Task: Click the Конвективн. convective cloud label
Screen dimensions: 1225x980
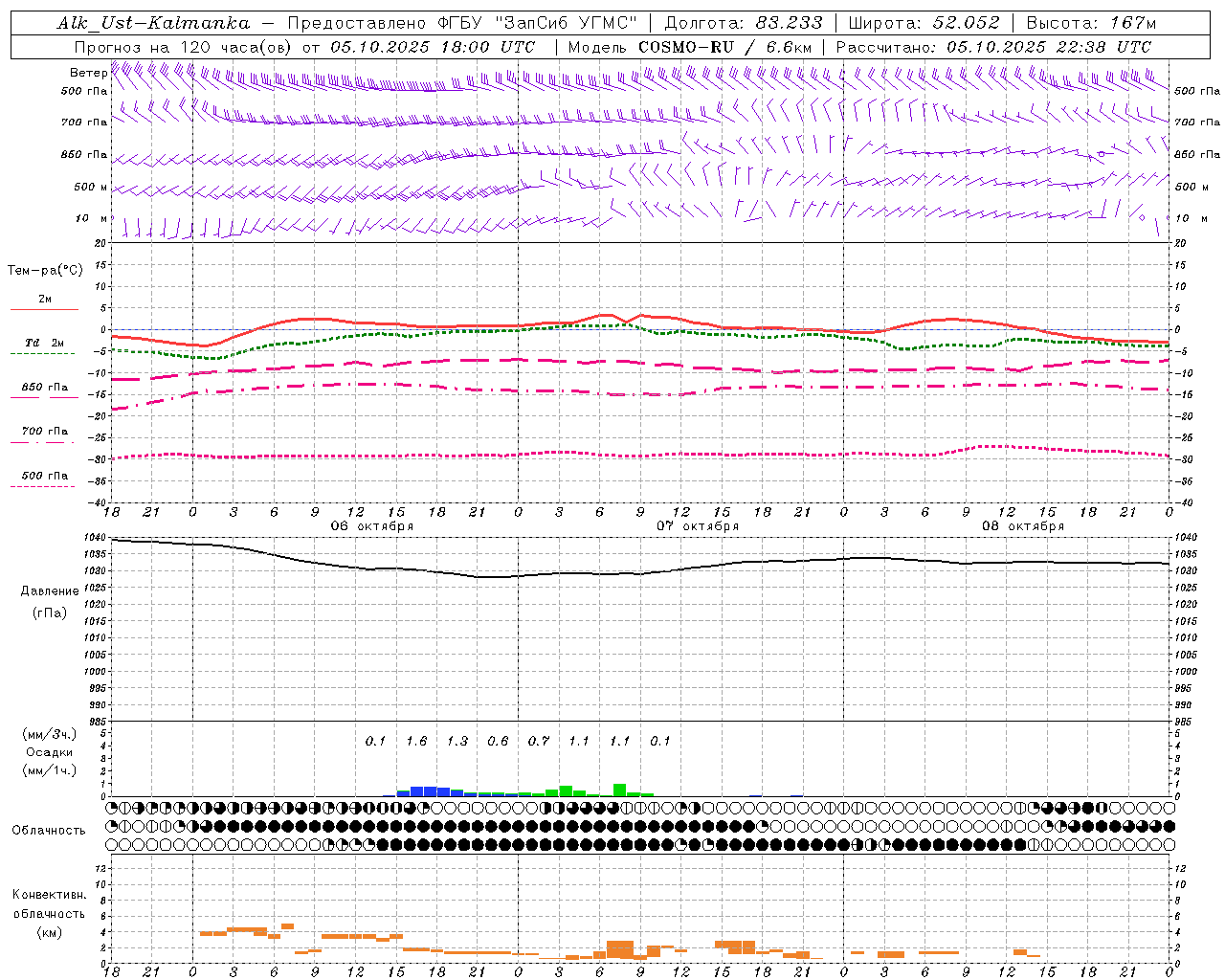Action: (49, 895)
